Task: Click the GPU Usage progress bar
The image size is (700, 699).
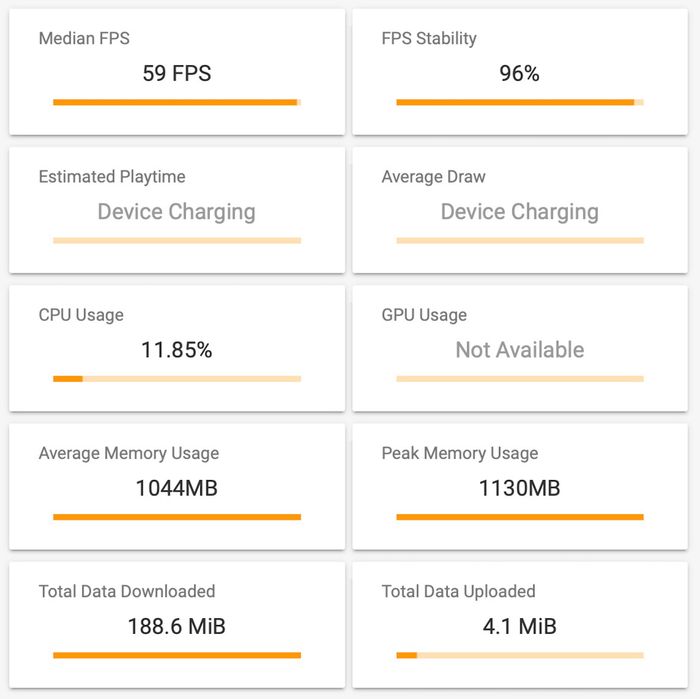Action: pyautogui.click(x=520, y=379)
